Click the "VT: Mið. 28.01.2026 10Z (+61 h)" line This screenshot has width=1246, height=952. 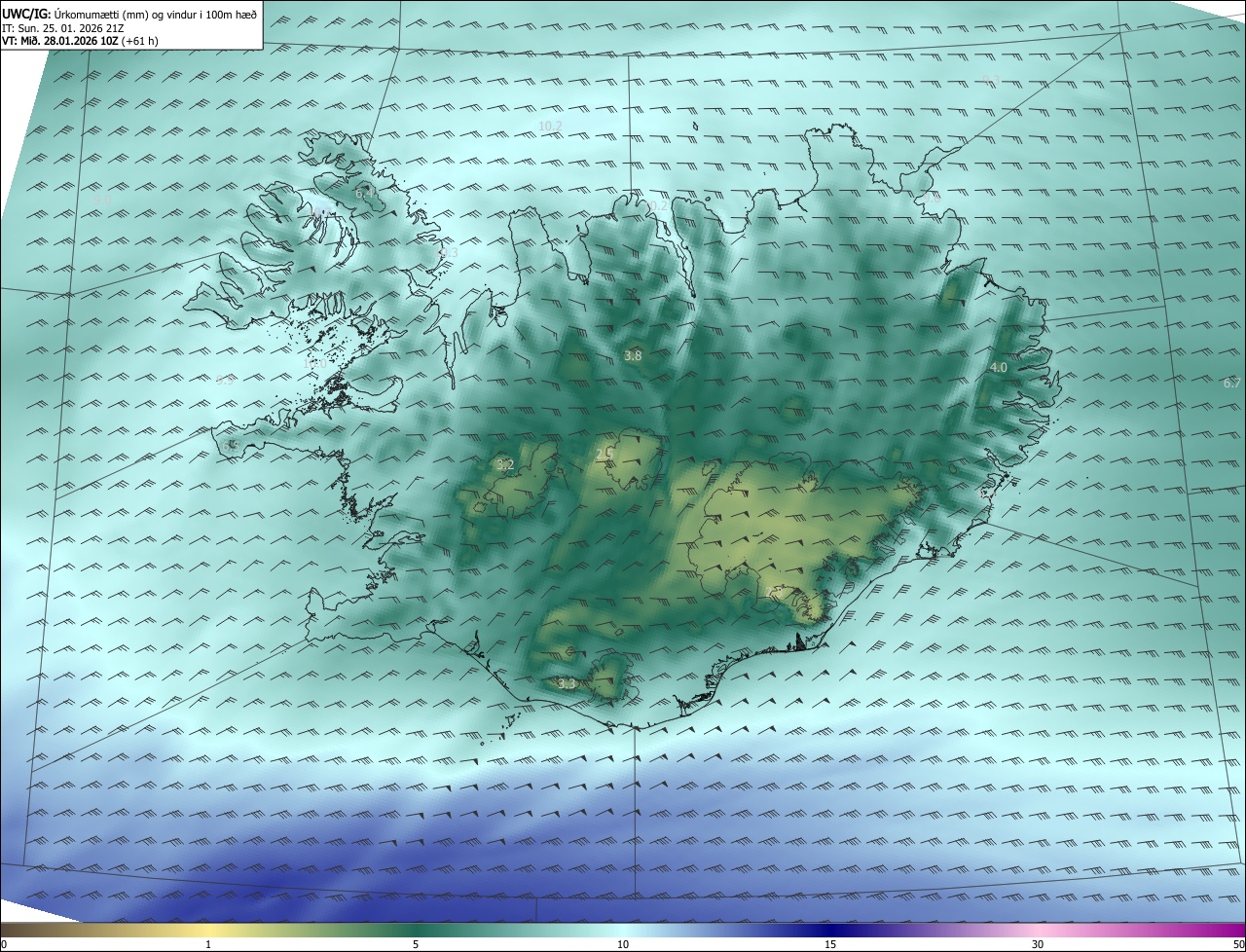(80, 41)
